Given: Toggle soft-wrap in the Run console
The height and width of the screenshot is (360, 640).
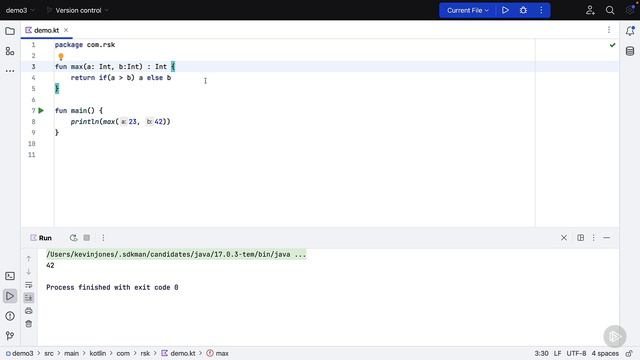Looking at the screenshot, I should coord(29,285).
